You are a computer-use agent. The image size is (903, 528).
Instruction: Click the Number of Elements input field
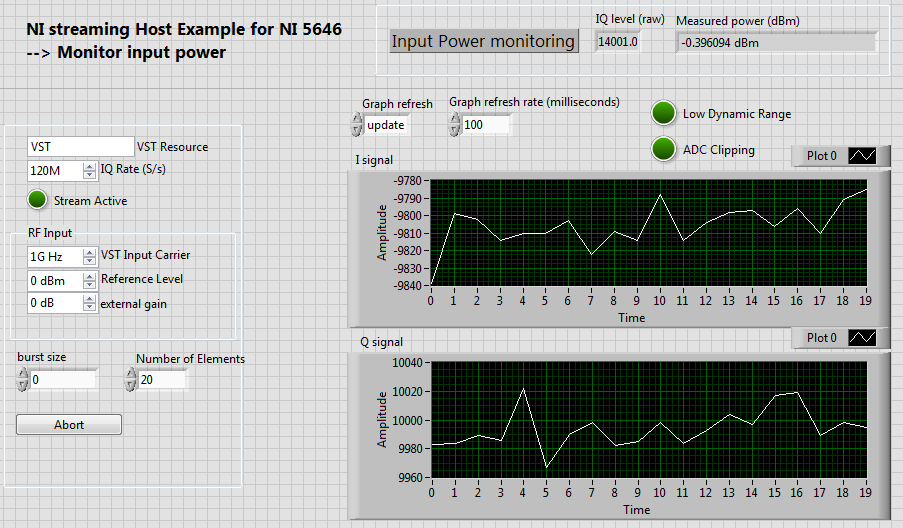pyautogui.click(x=162, y=380)
